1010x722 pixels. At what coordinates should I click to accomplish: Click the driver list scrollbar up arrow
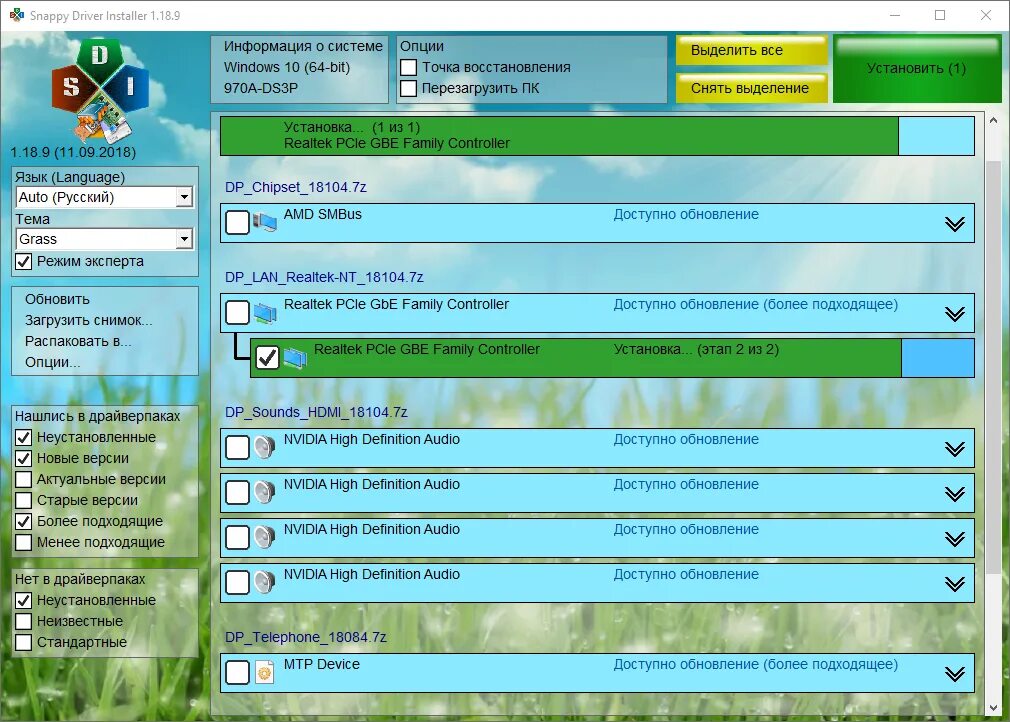(993, 120)
